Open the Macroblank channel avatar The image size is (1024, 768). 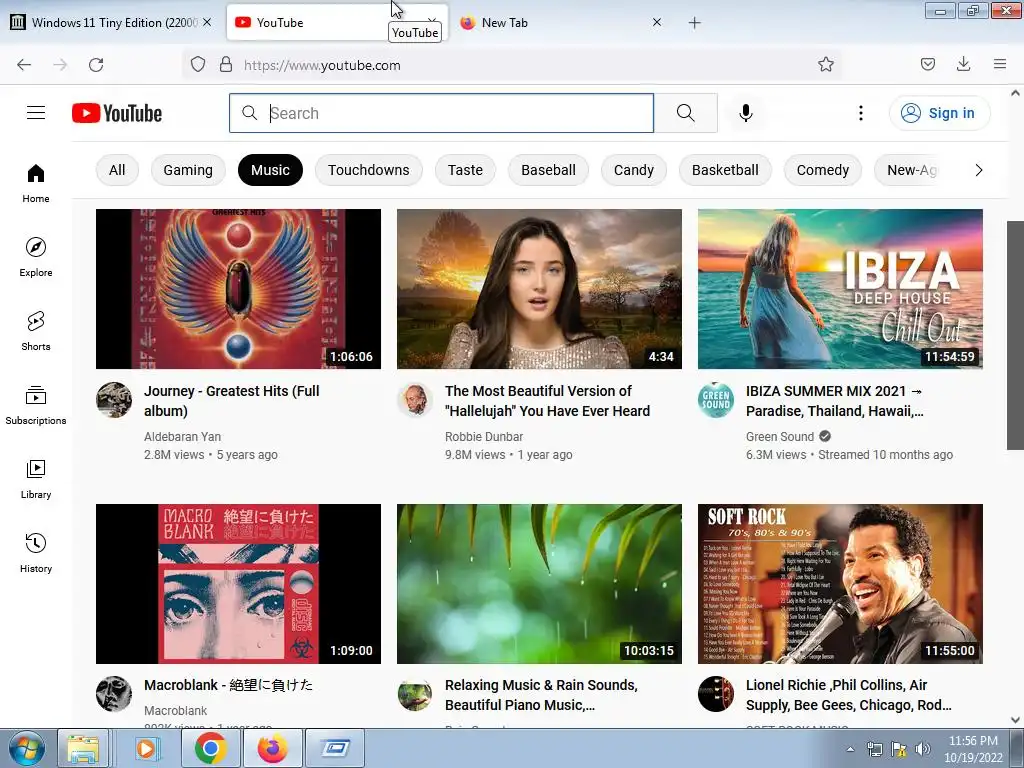(114, 694)
